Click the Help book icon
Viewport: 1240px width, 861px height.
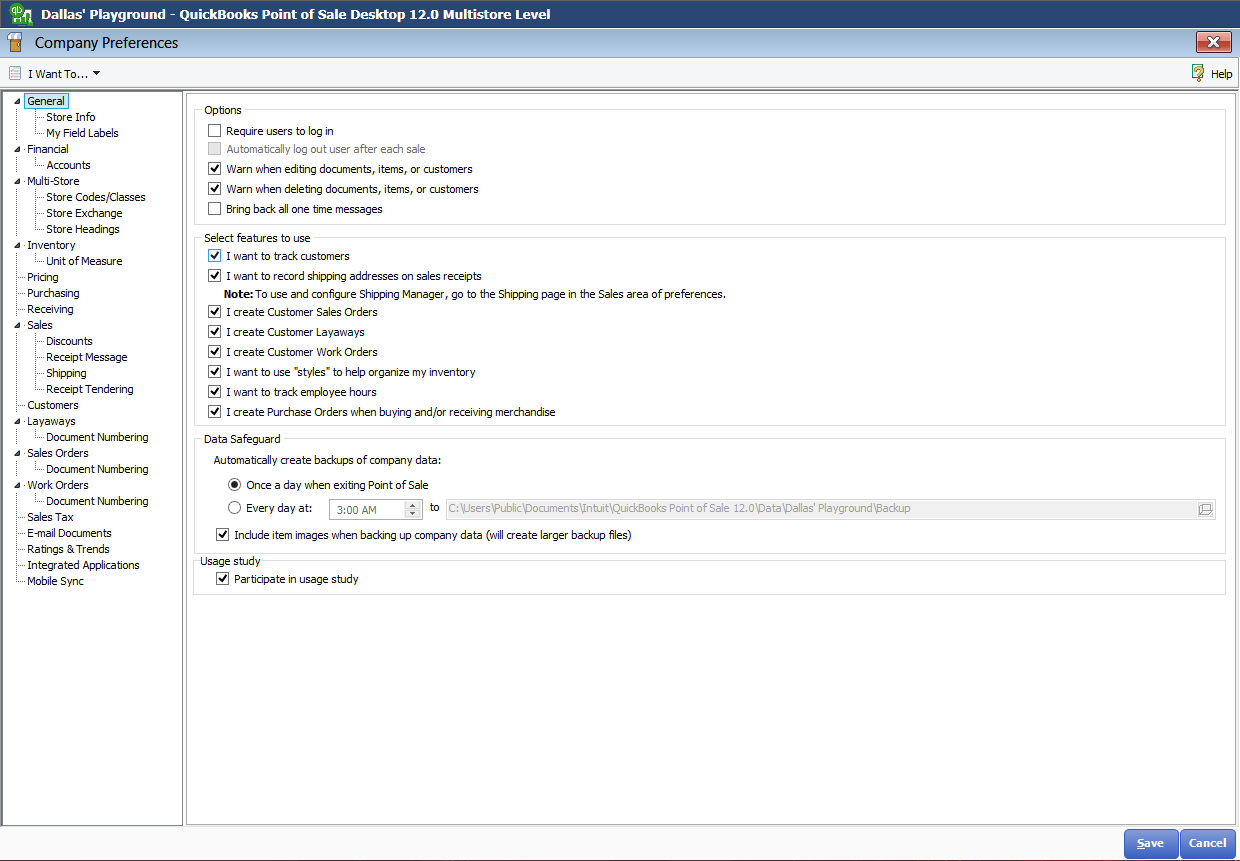pos(1198,73)
